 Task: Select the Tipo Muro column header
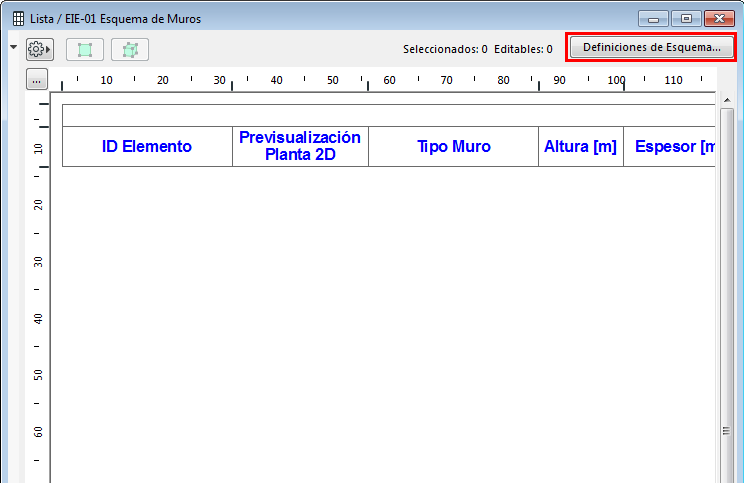(454, 146)
